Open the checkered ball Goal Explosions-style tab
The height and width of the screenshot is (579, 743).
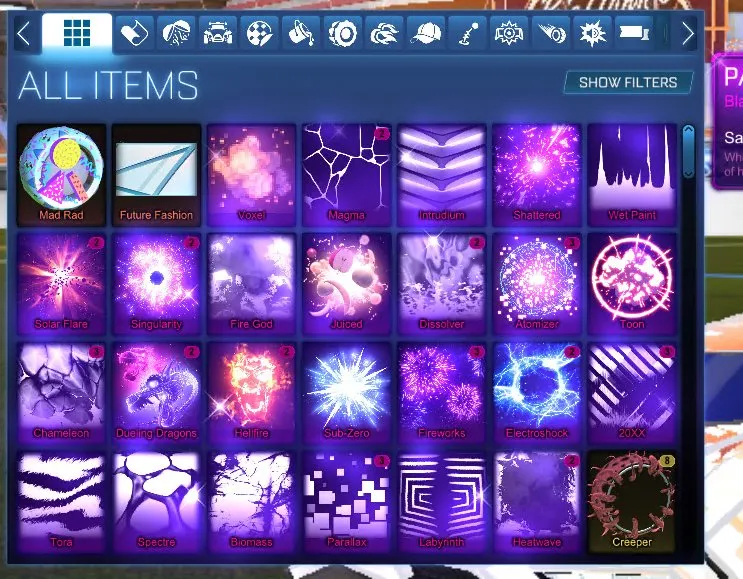(x=259, y=33)
